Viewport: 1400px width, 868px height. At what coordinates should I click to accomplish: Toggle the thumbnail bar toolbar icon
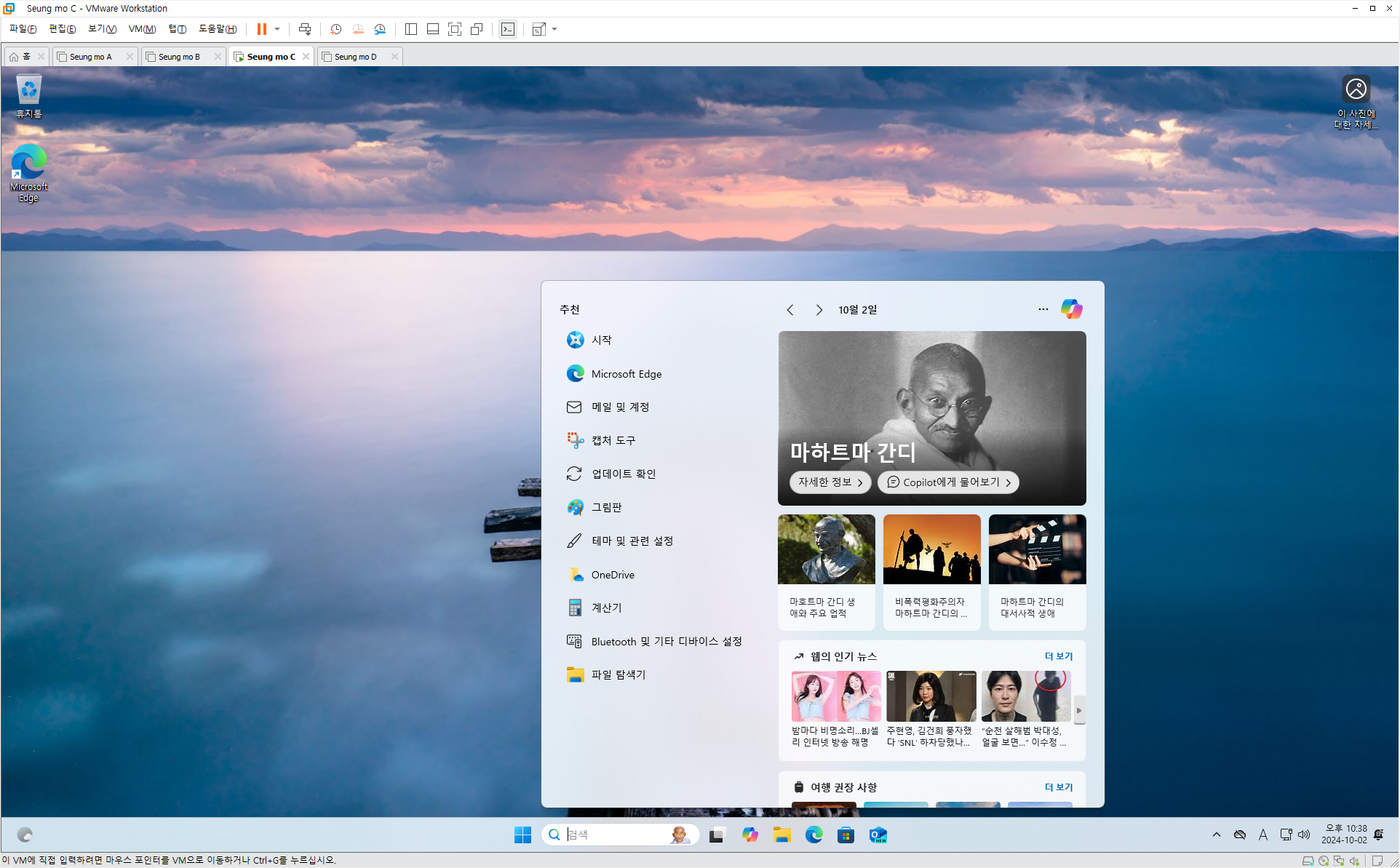point(433,29)
